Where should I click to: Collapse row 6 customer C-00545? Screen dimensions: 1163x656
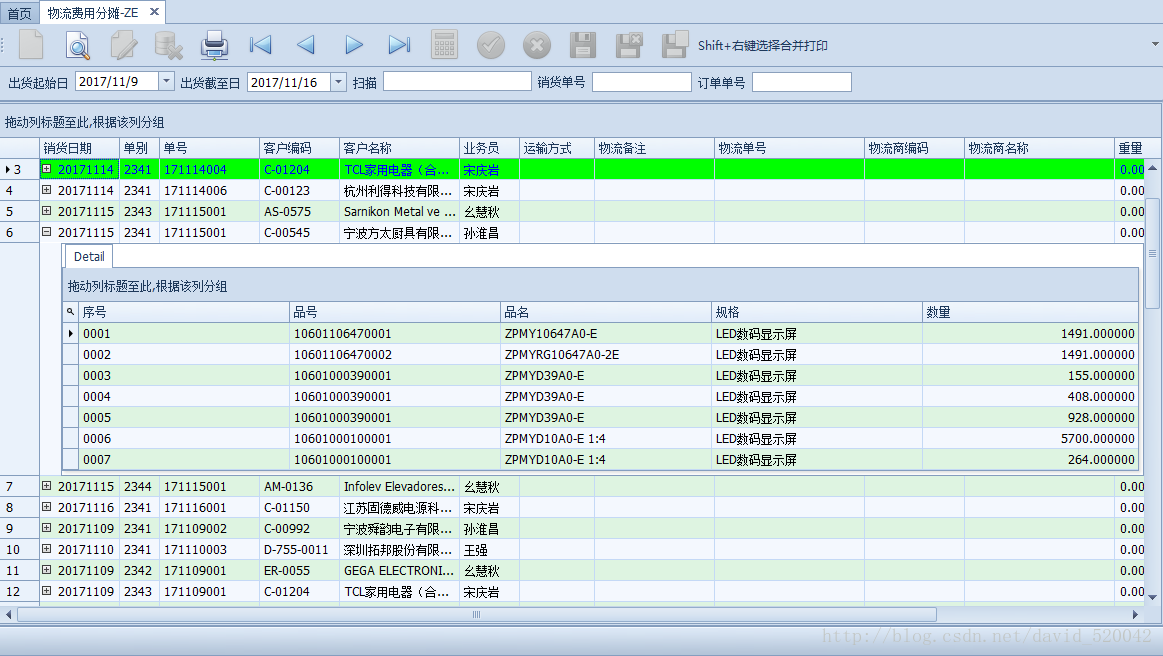(47, 232)
